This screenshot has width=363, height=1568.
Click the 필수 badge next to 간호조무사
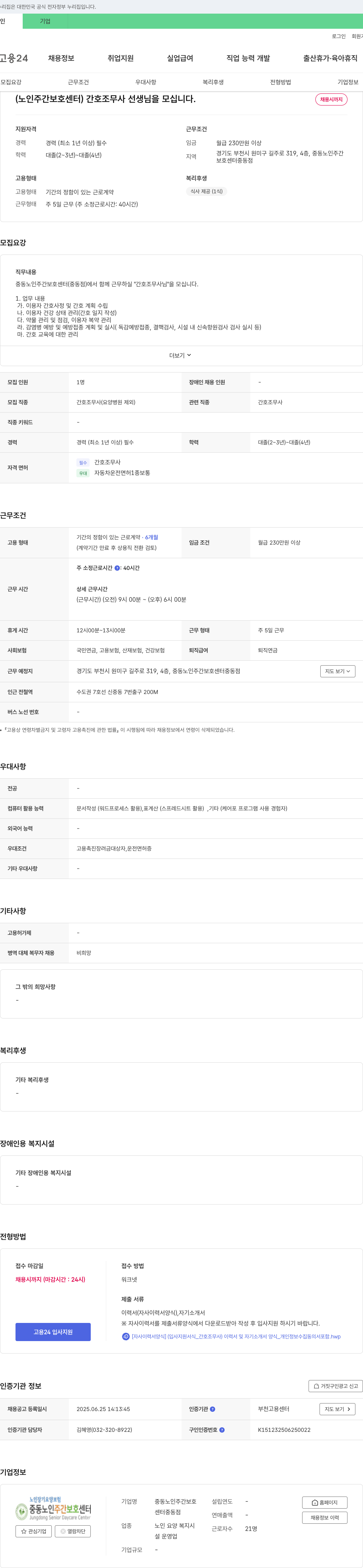[x=84, y=463]
